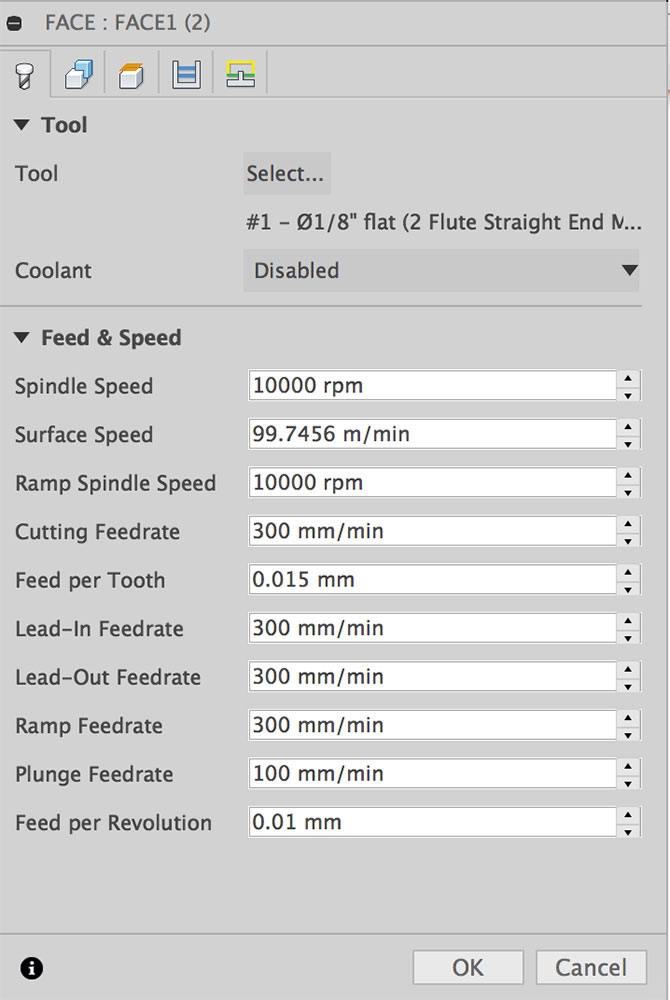
Task: Click the Surface Speed input field
Action: tap(430, 434)
